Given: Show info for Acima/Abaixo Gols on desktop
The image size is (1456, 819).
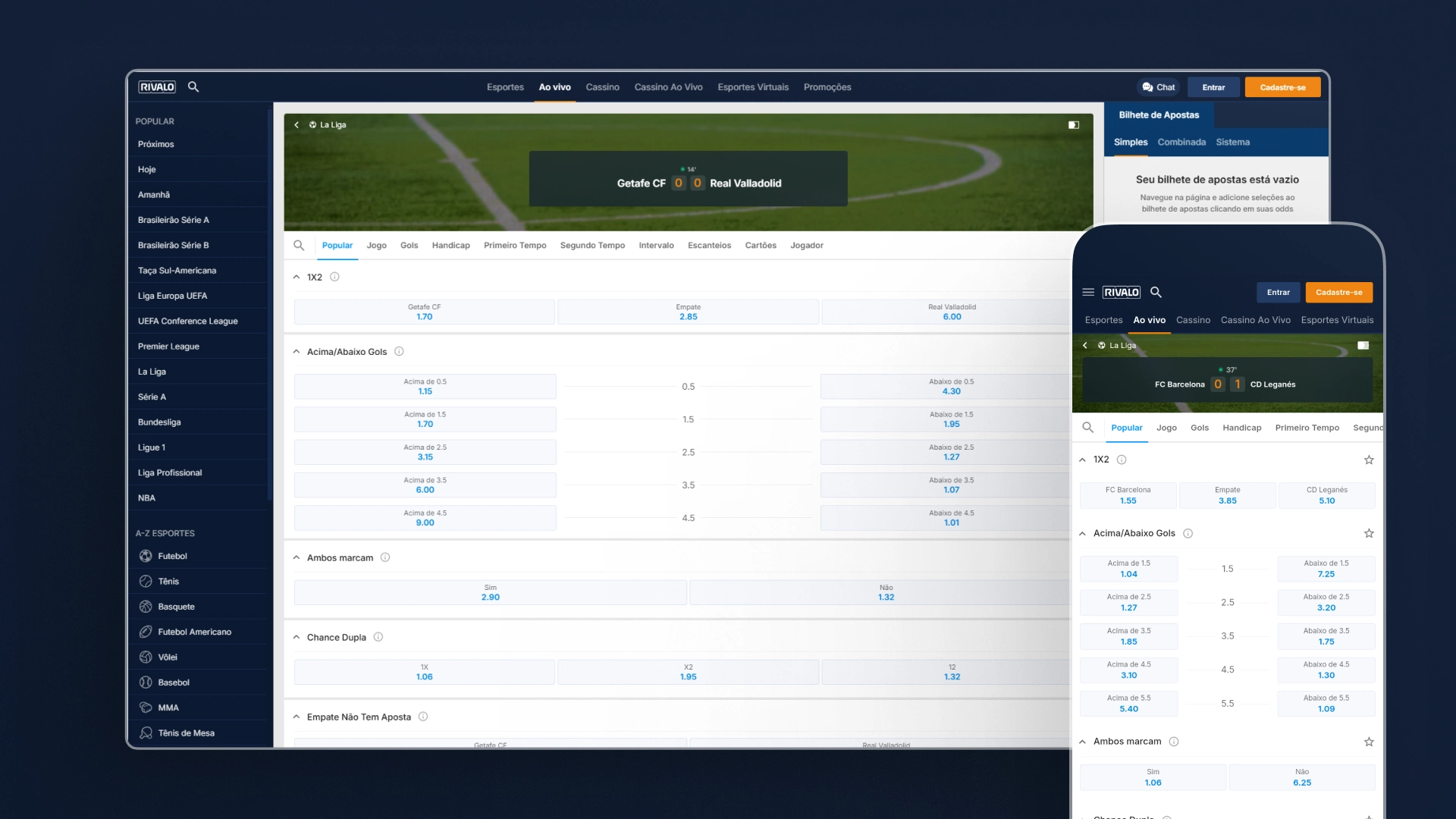Looking at the screenshot, I should pos(399,352).
